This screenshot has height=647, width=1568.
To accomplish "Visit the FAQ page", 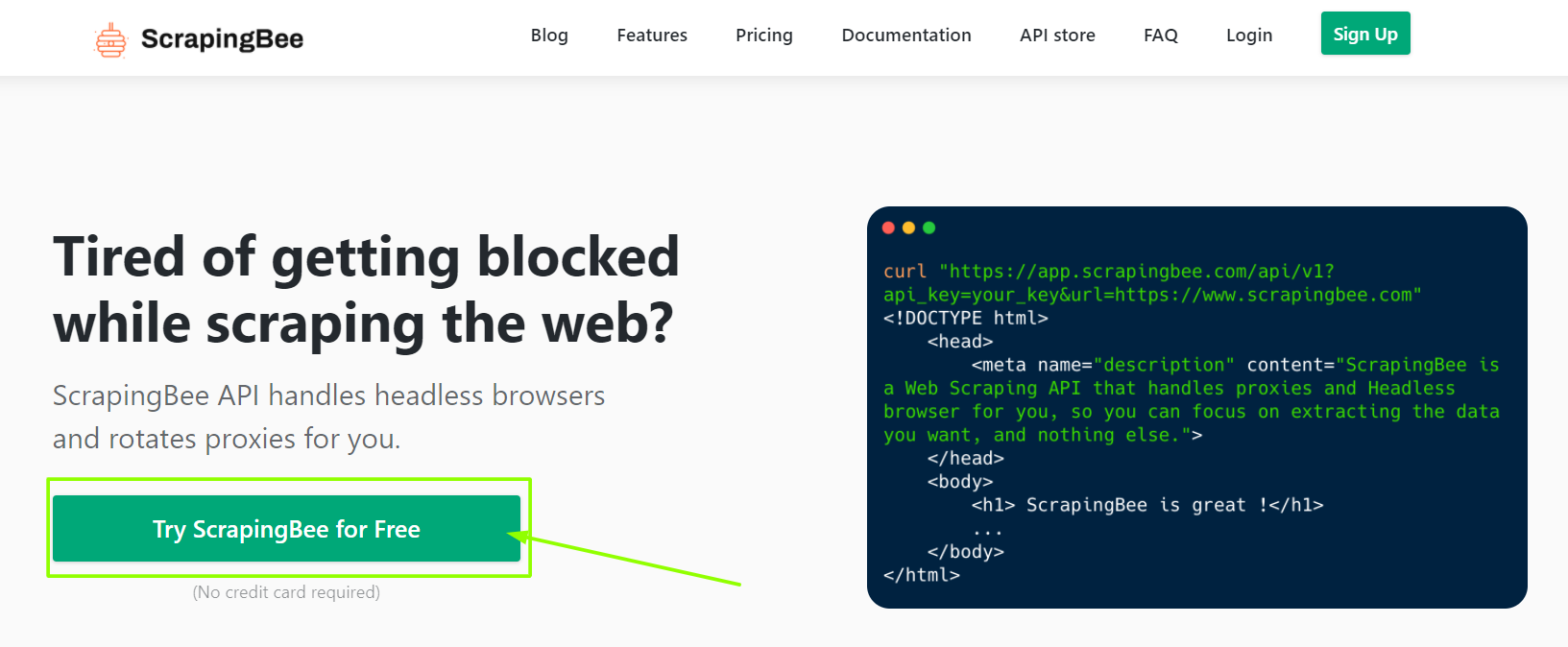I will point(1160,36).
